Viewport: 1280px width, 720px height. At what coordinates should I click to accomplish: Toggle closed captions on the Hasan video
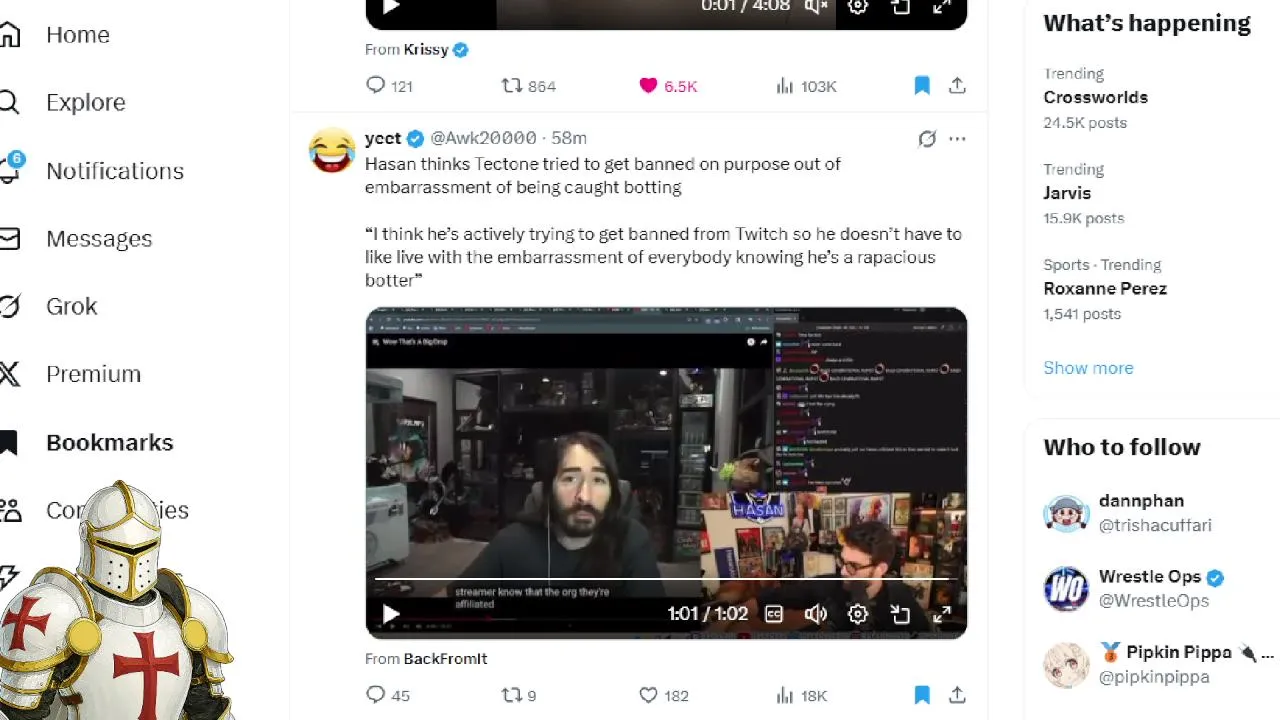point(774,614)
